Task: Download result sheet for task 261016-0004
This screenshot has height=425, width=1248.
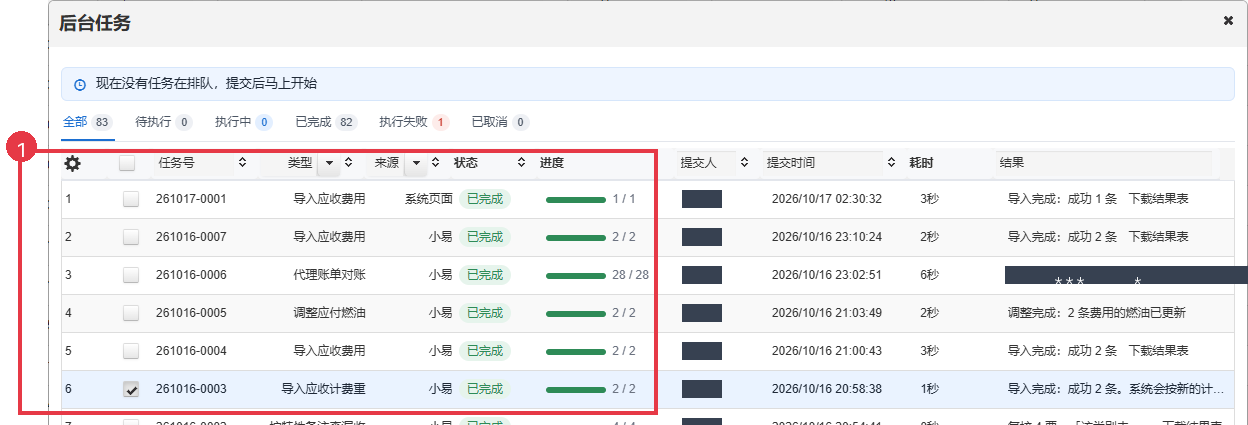Action: [1158, 351]
